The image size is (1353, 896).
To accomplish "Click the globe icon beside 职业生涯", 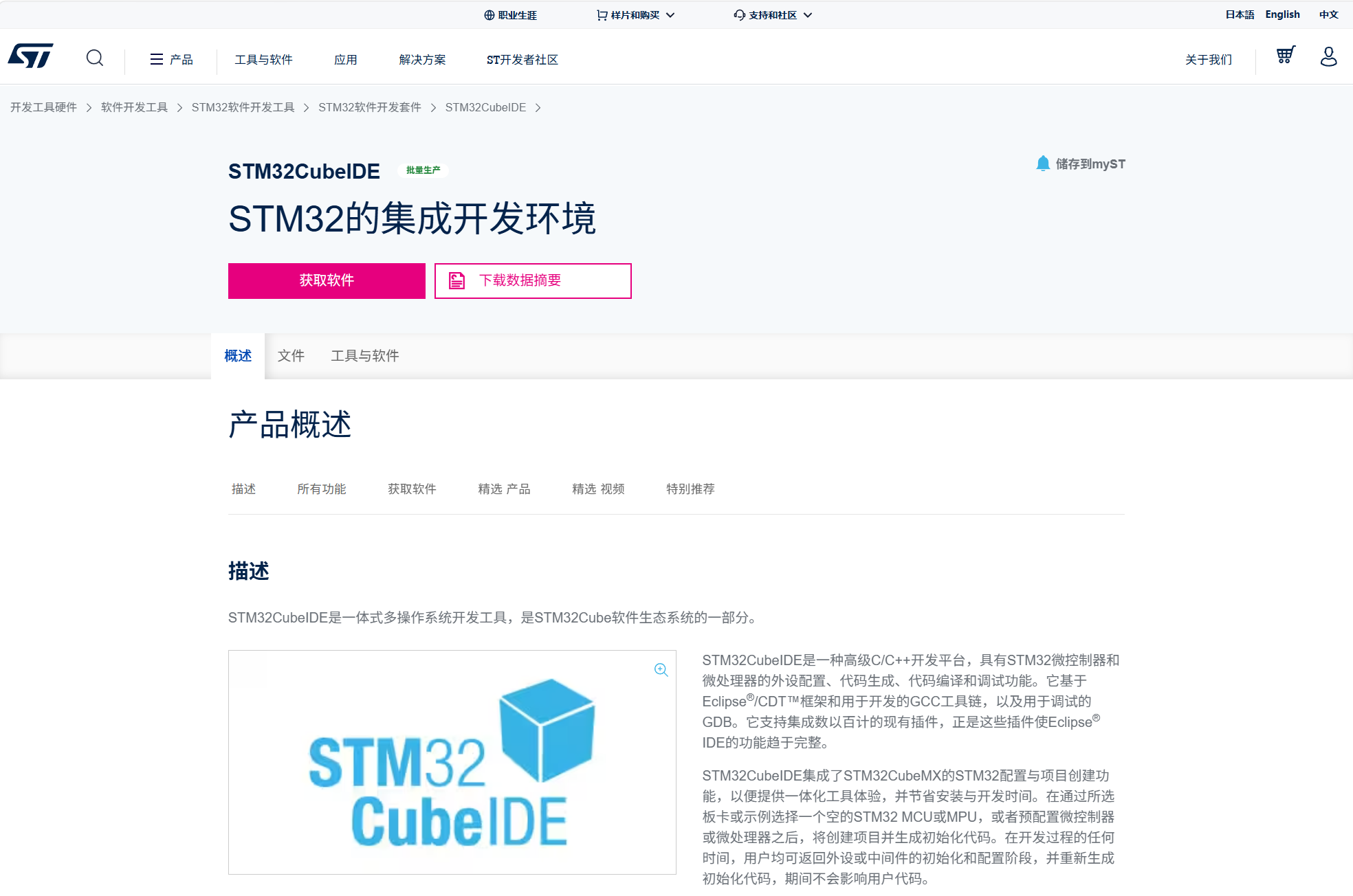I will click(x=489, y=15).
